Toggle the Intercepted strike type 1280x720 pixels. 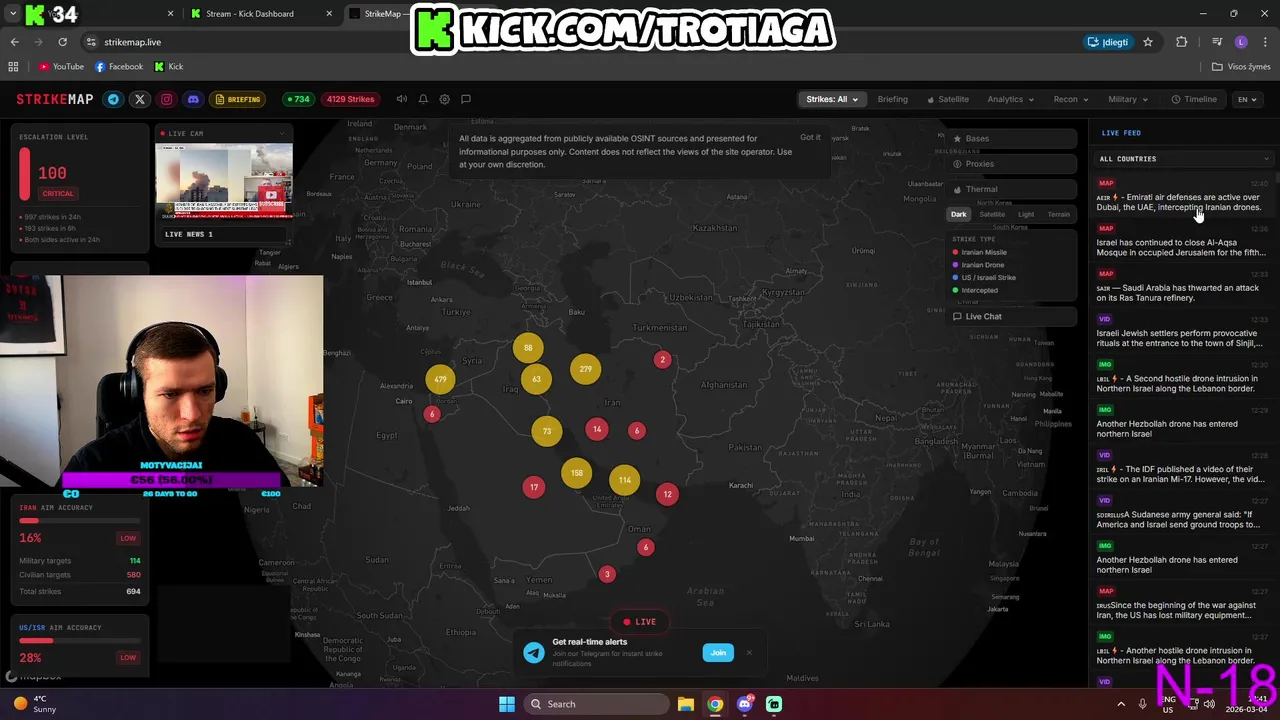pyautogui.click(x=975, y=291)
